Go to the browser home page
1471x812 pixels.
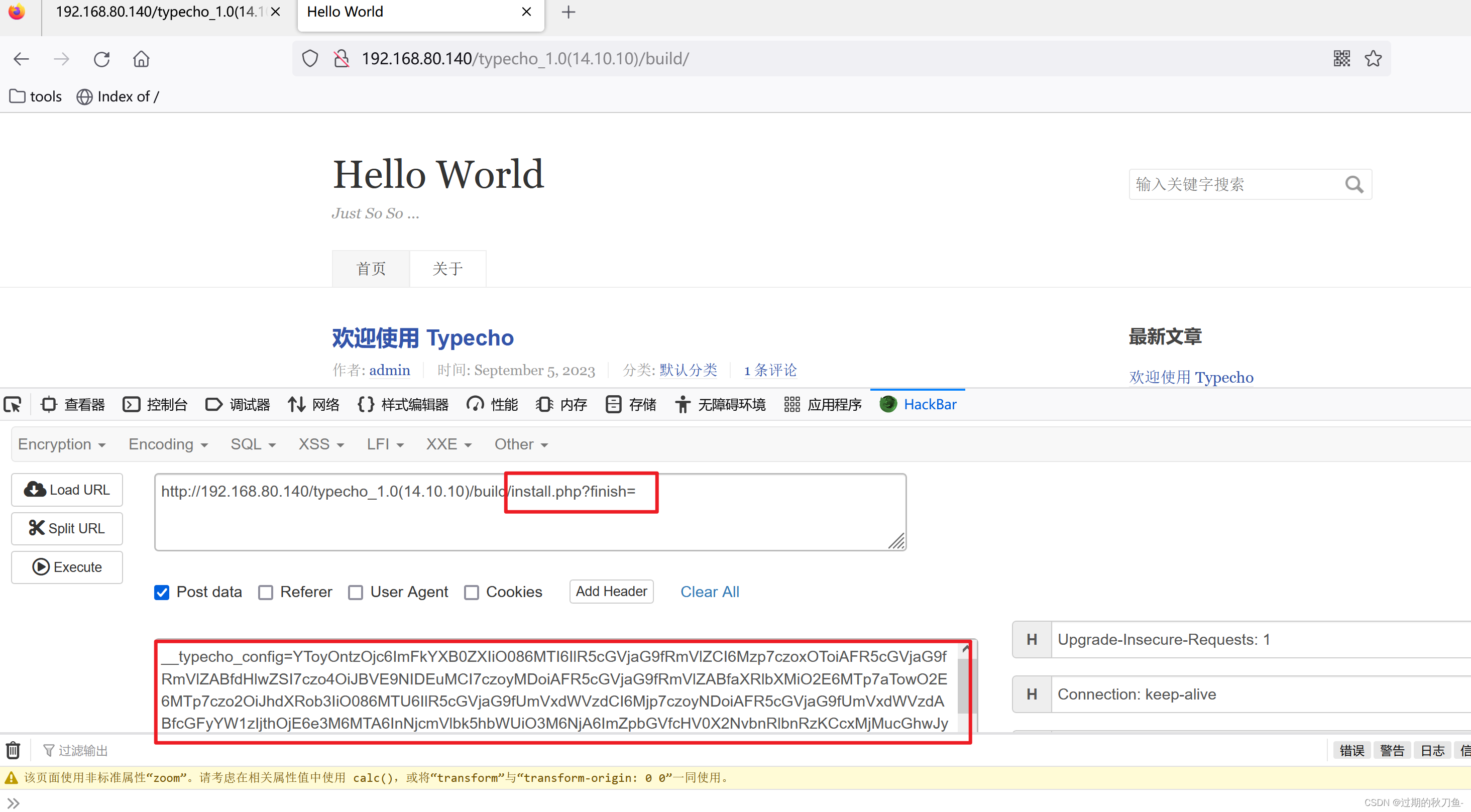(x=141, y=59)
